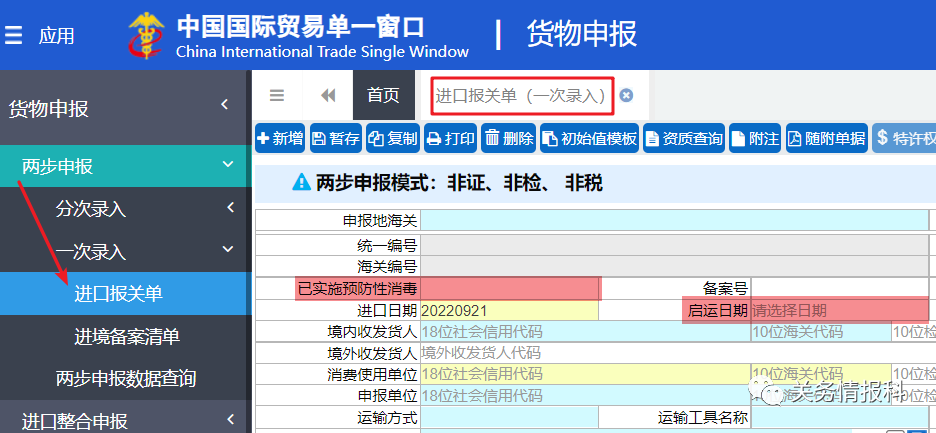Click the 附注 button

pyautogui.click(x=756, y=138)
